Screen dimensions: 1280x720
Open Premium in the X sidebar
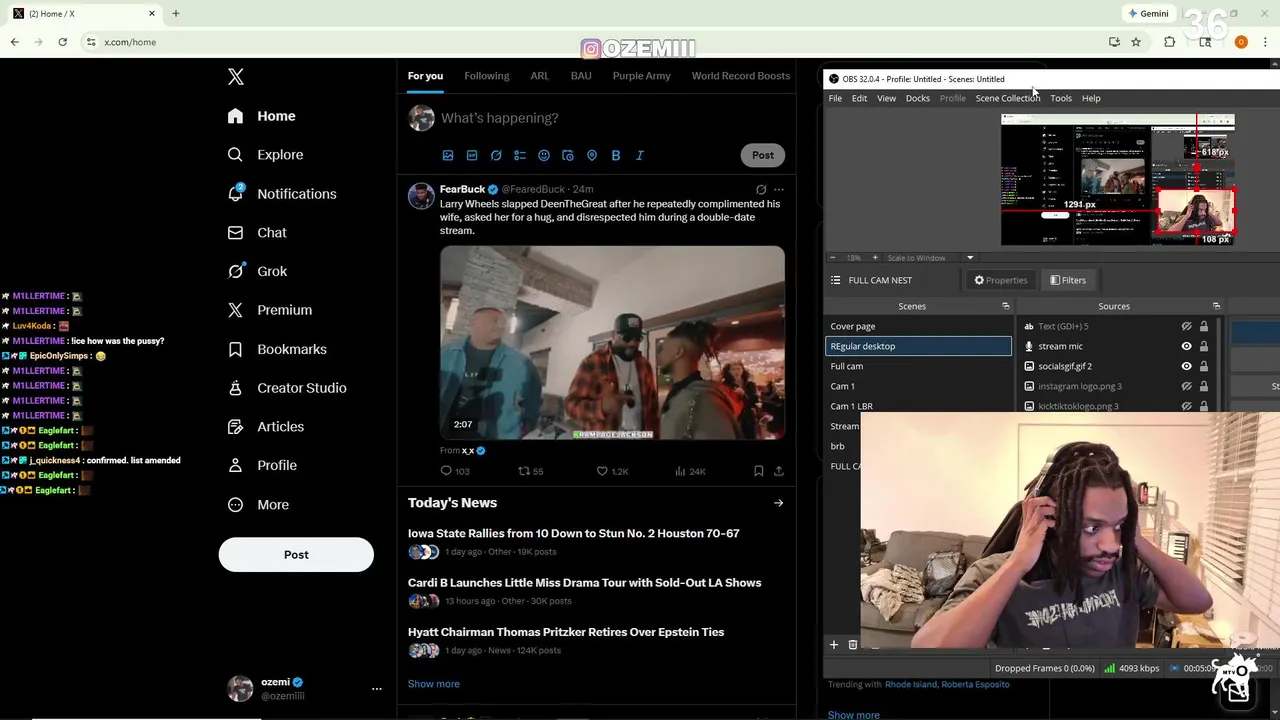pyautogui.click(x=270, y=310)
